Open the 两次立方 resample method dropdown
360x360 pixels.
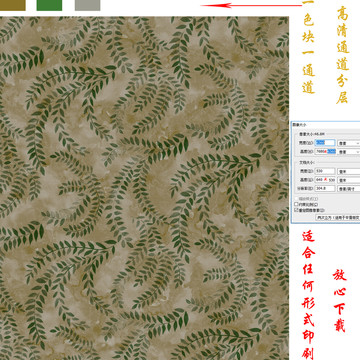(338, 218)
